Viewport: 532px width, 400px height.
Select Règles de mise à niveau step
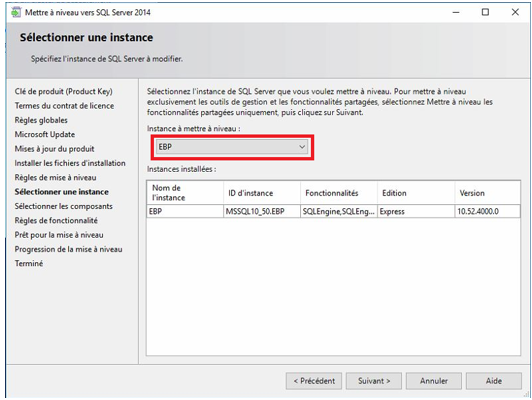pyautogui.click(x=55, y=177)
